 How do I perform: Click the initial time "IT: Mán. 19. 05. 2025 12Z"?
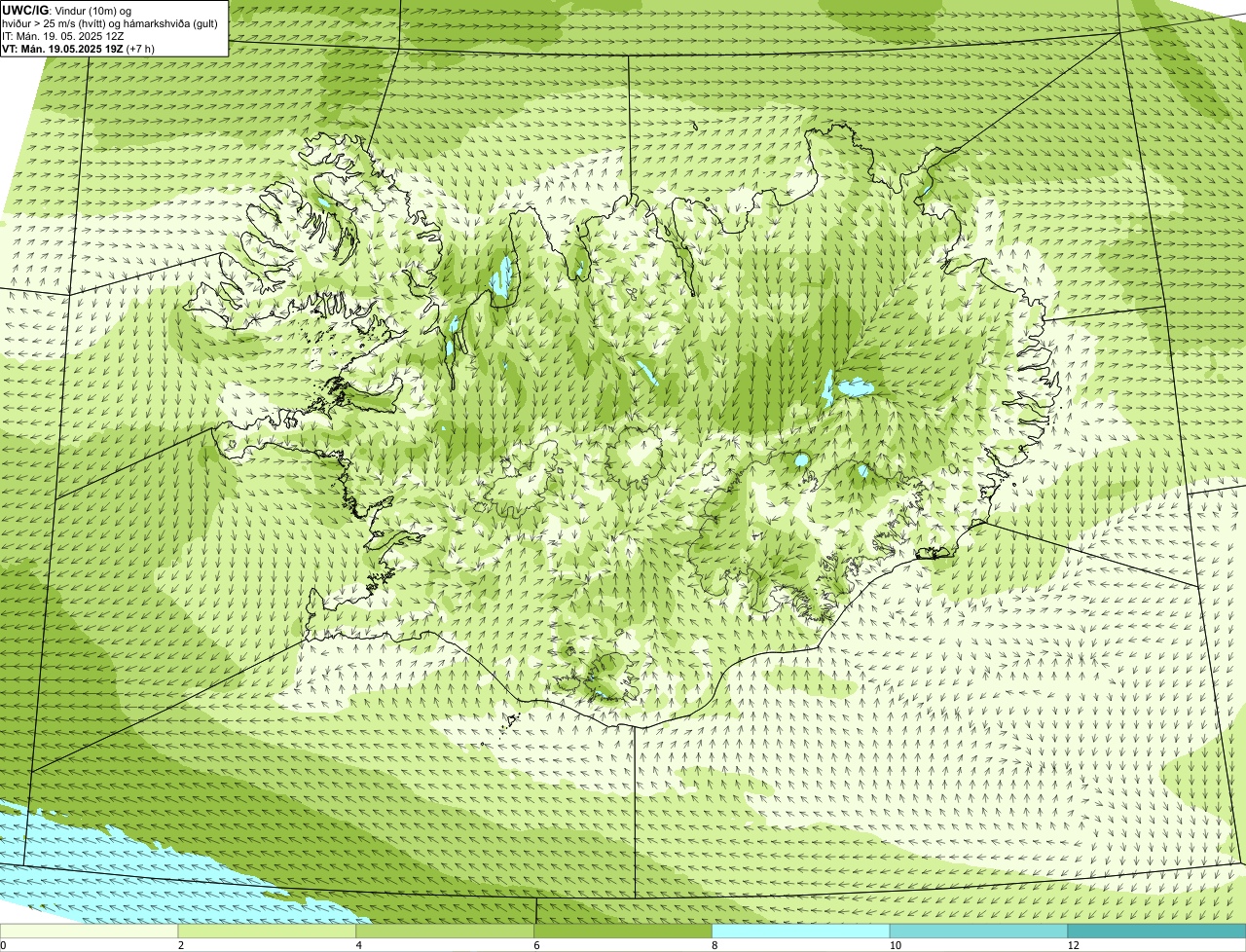click(63, 36)
